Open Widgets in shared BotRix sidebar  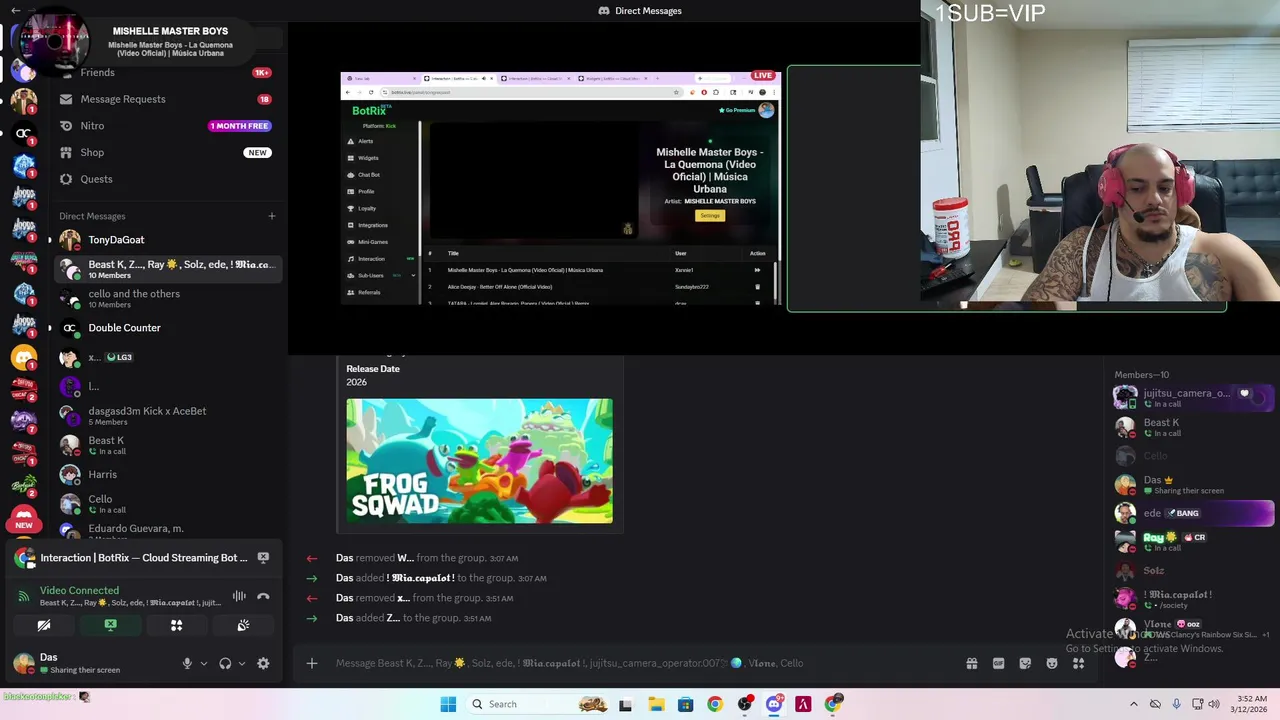(x=368, y=158)
